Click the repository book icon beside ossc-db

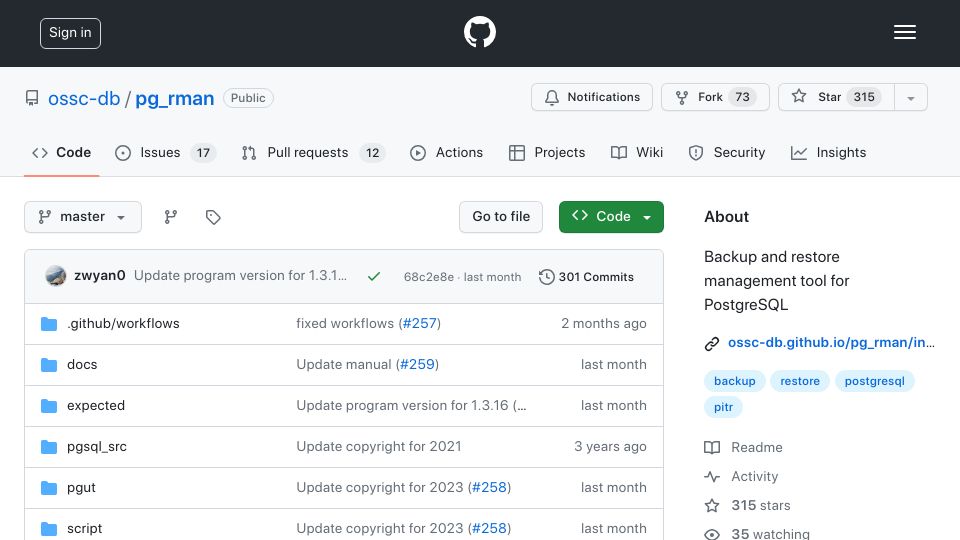(32, 98)
